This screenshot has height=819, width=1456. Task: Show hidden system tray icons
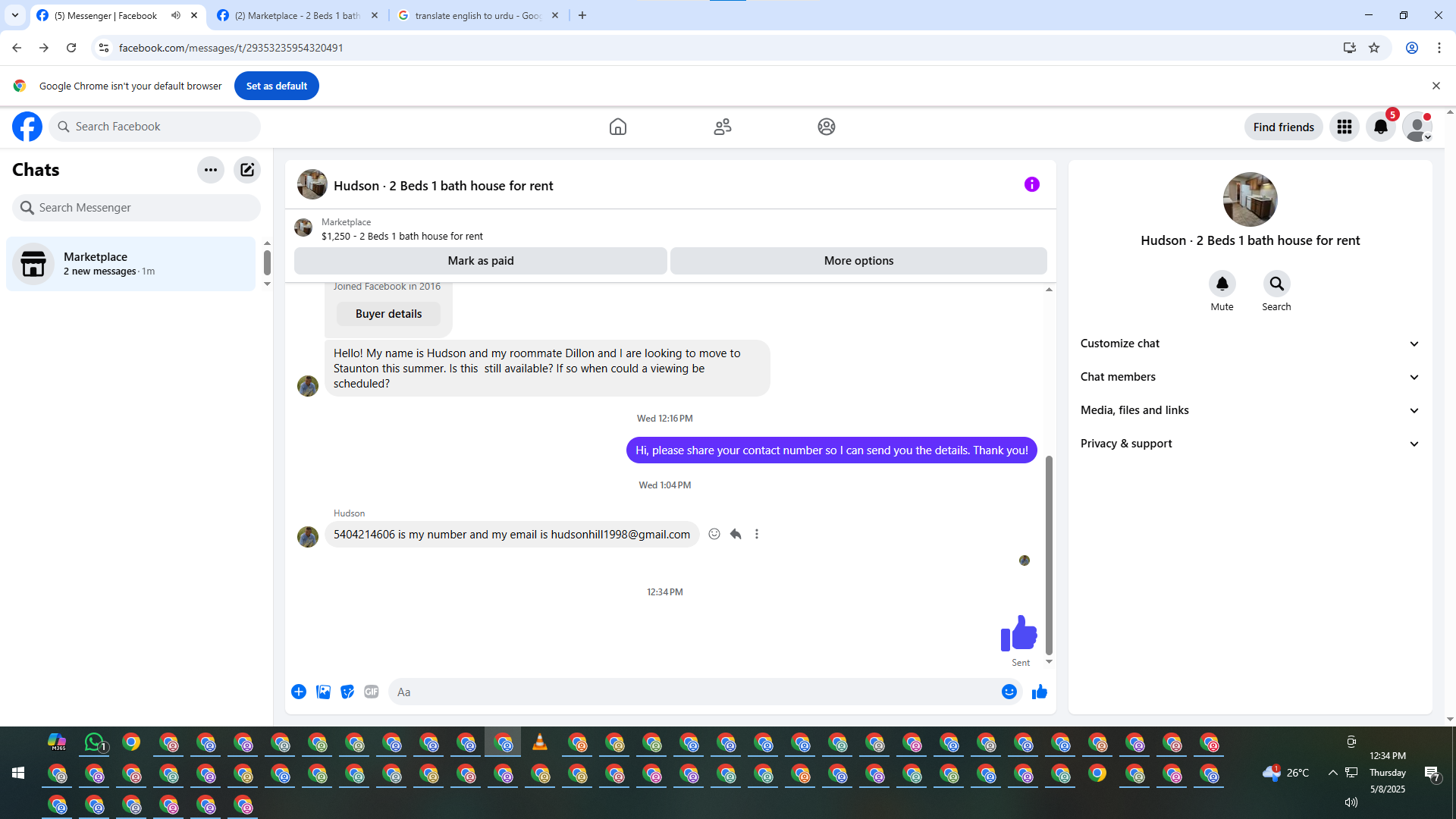(1332, 773)
